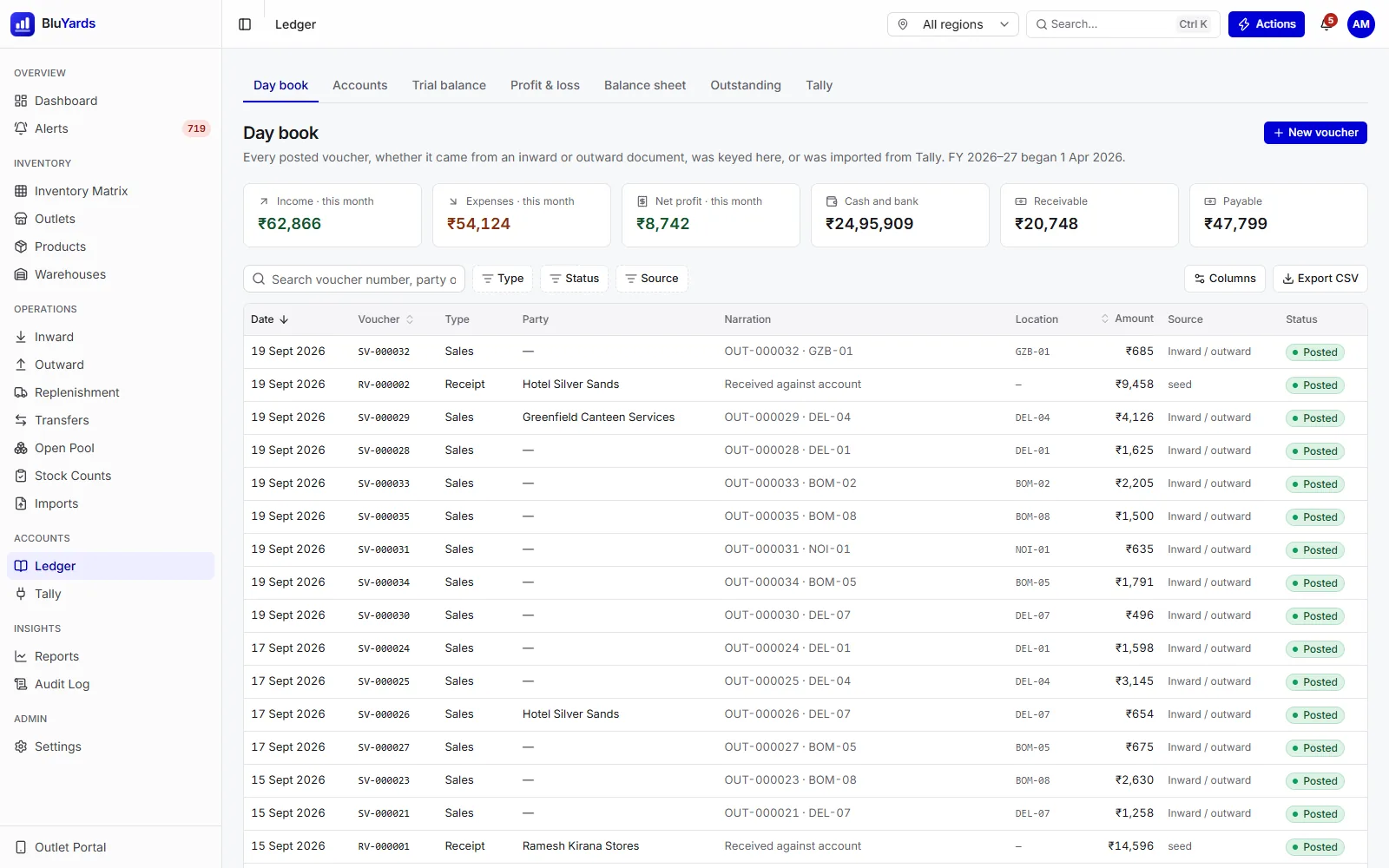Click the Actions button

(x=1267, y=24)
